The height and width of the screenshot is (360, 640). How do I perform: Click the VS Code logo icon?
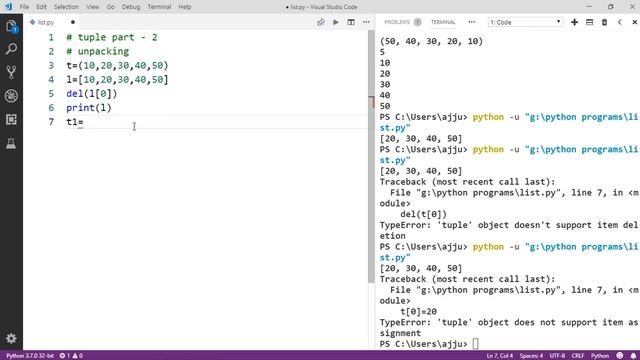point(8,7)
